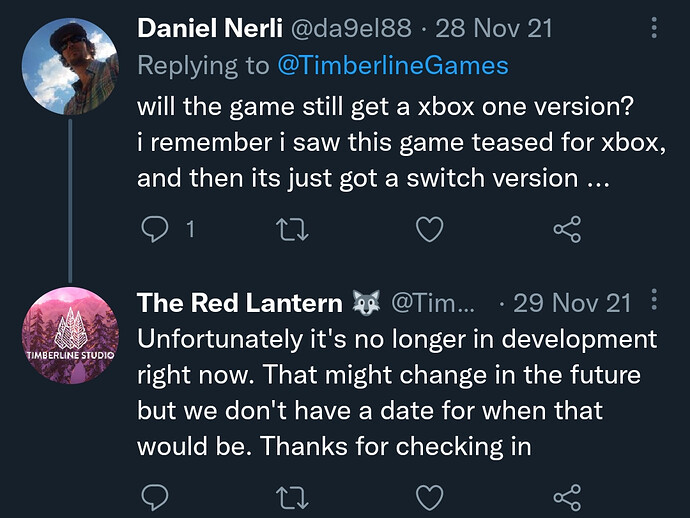Reply to The Red Lantern's tweet
Viewport: 690px width, 518px height.
click(154, 497)
